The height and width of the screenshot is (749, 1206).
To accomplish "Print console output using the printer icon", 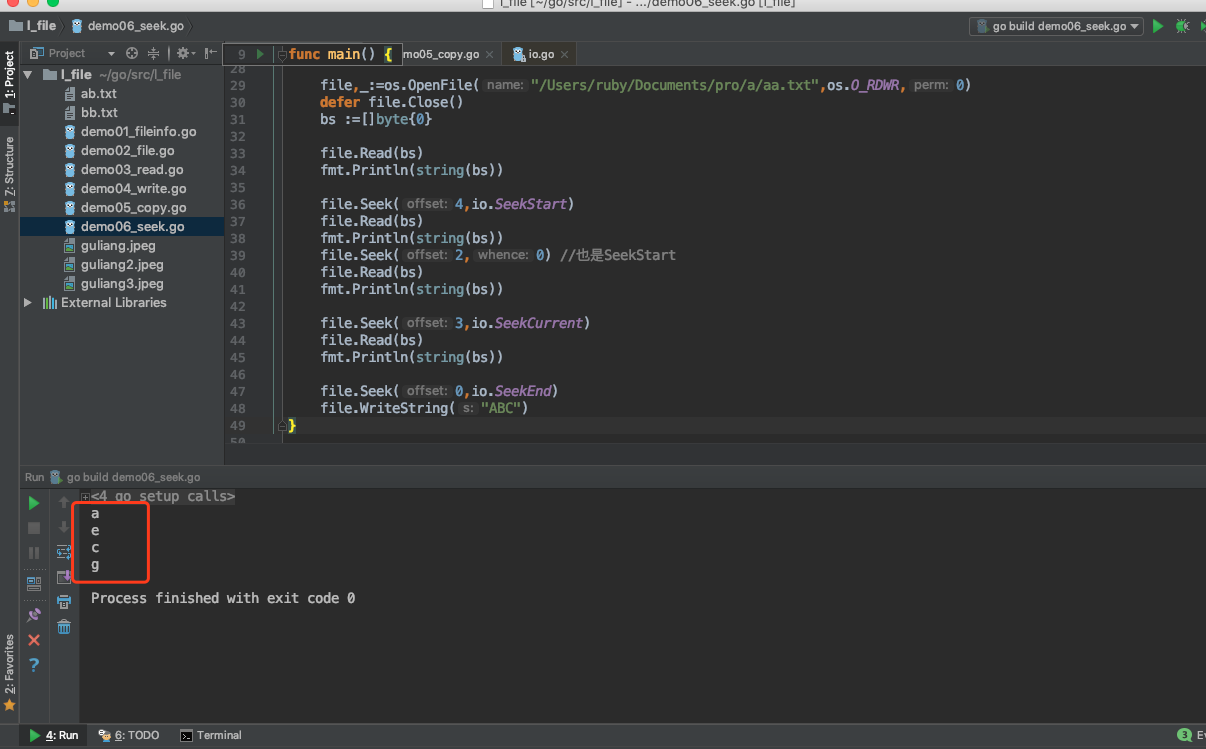I will tap(64, 602).
